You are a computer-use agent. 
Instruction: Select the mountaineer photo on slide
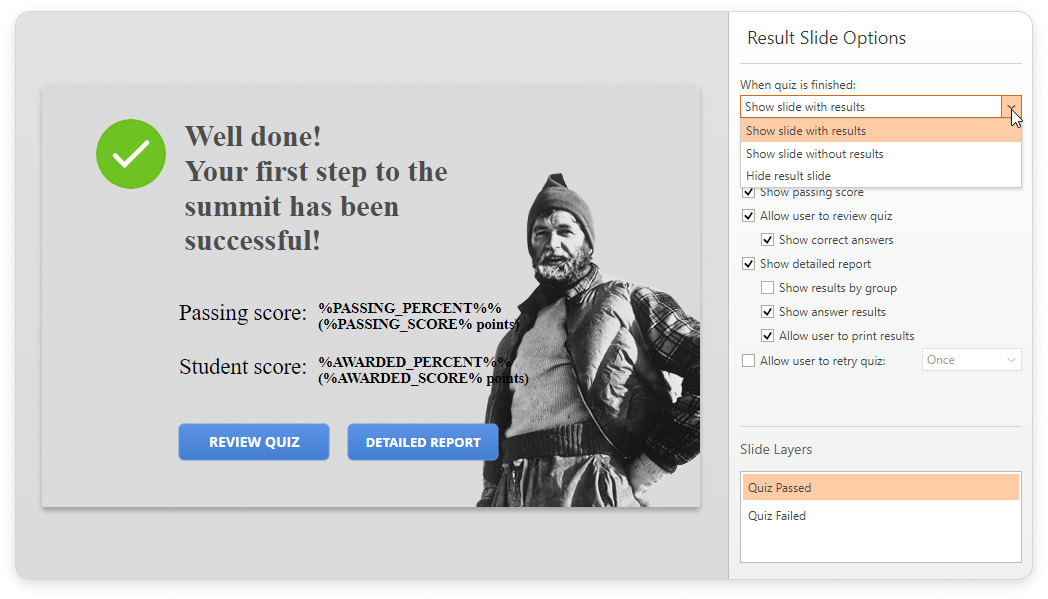tap(588, 341)
